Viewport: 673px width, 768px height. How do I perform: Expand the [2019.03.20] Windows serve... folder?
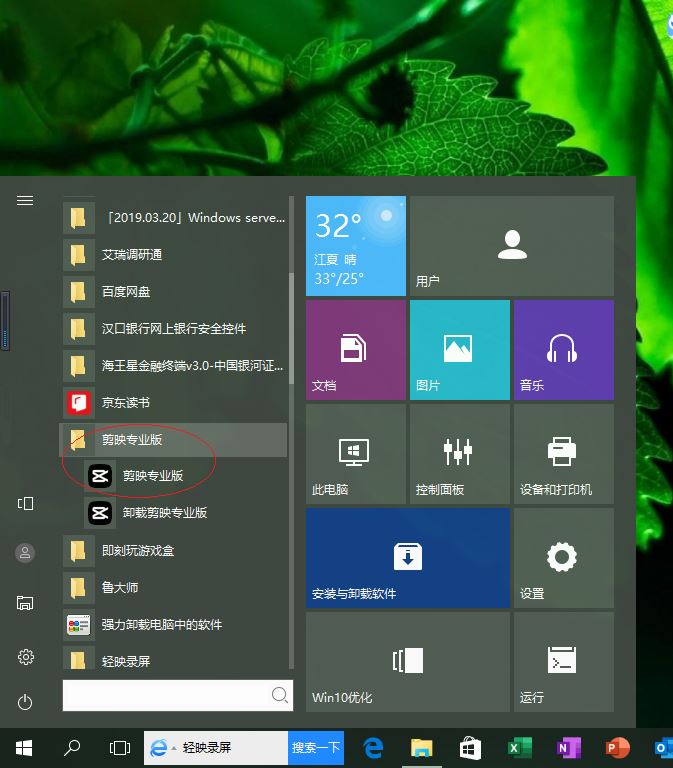175,217
